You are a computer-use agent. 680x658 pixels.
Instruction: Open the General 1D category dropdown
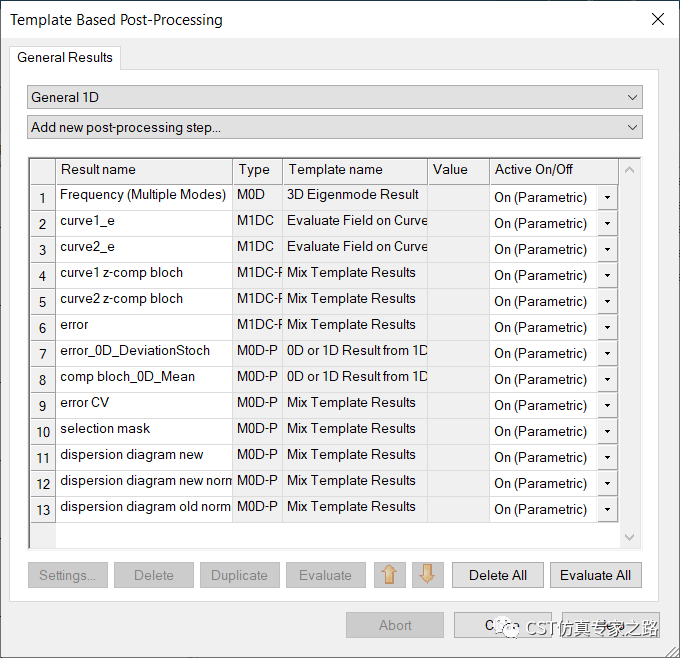(335, 97)
